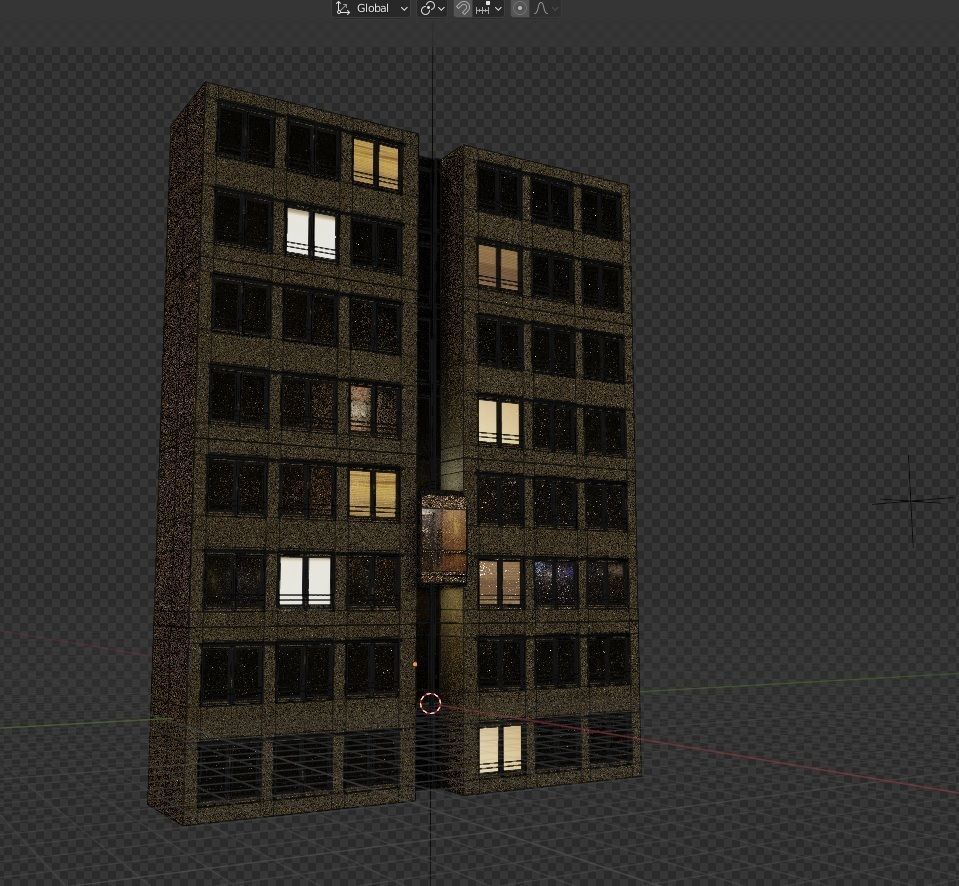Open proportional editing falloff menu
The width and height of the screenshot is (959, 886).
click(545, 9)
